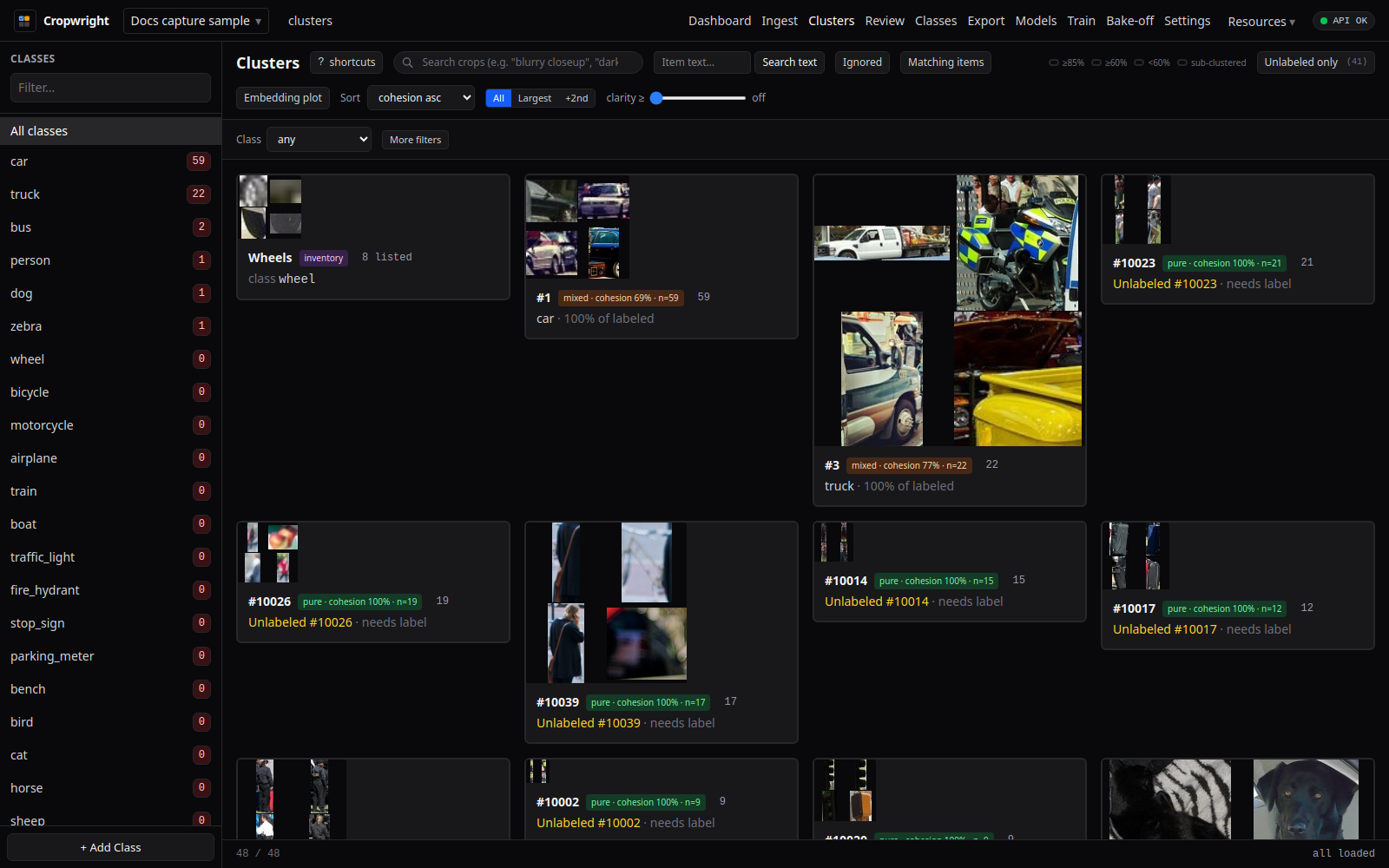Click the Unlabeled #10023 needs label text
The width and height of the screenshot is (1389, 868).
(x=1201, y=284)
